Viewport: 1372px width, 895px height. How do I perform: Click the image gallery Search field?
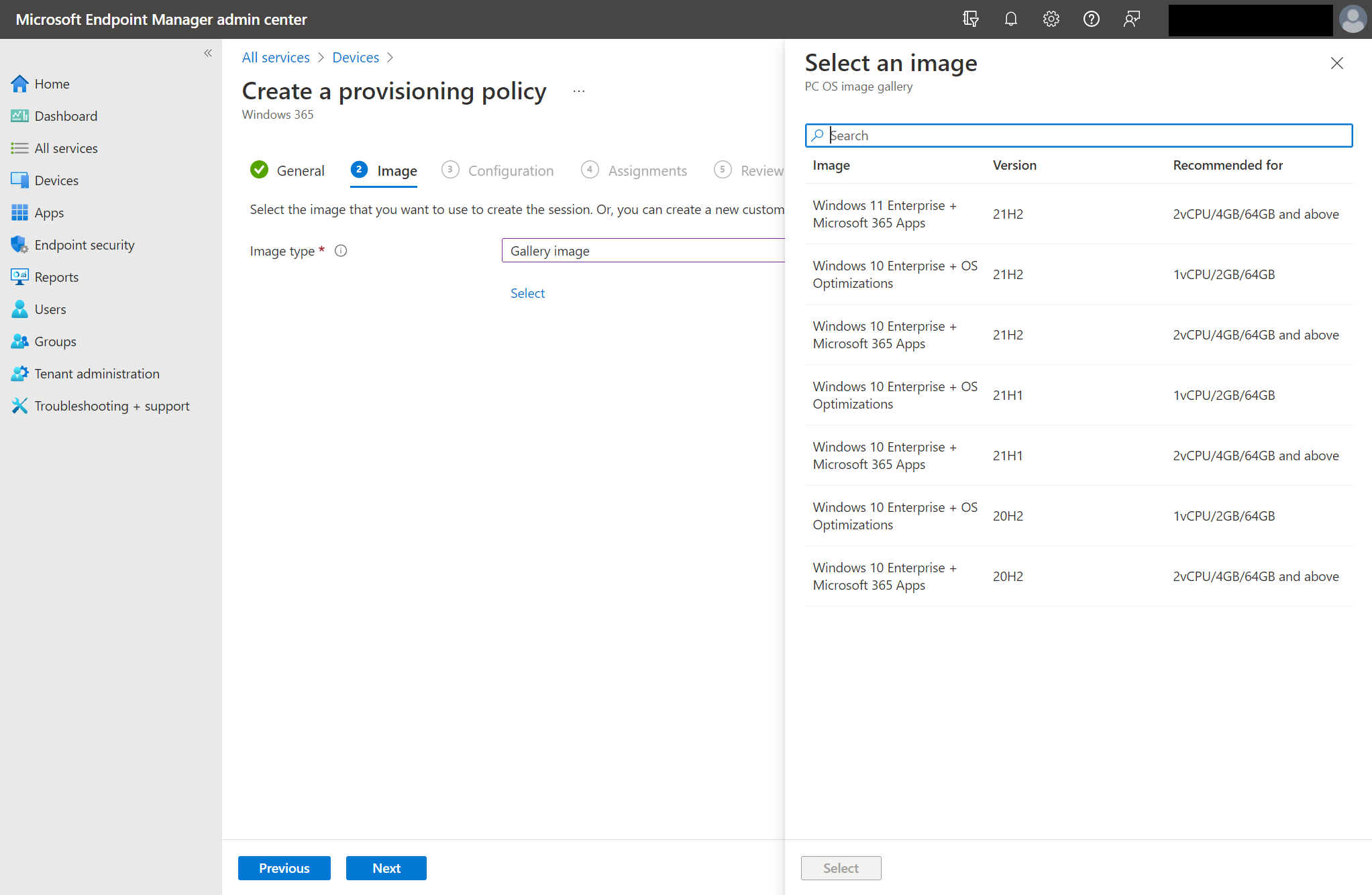coord(1079,136)
